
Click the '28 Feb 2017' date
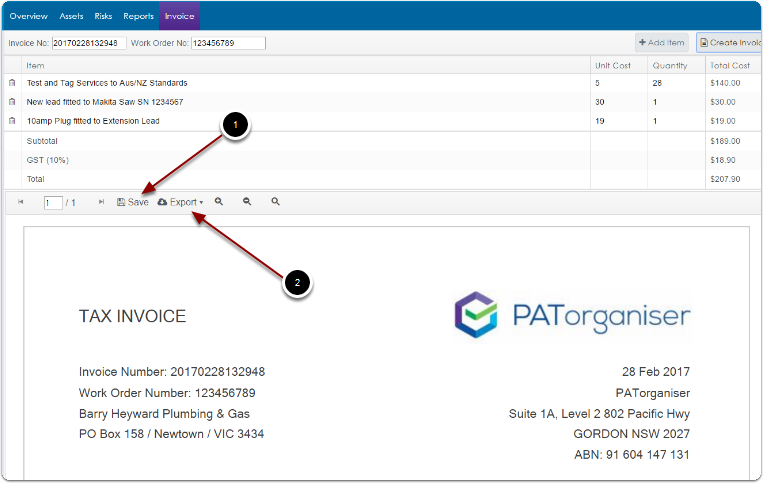coord(655,372)
